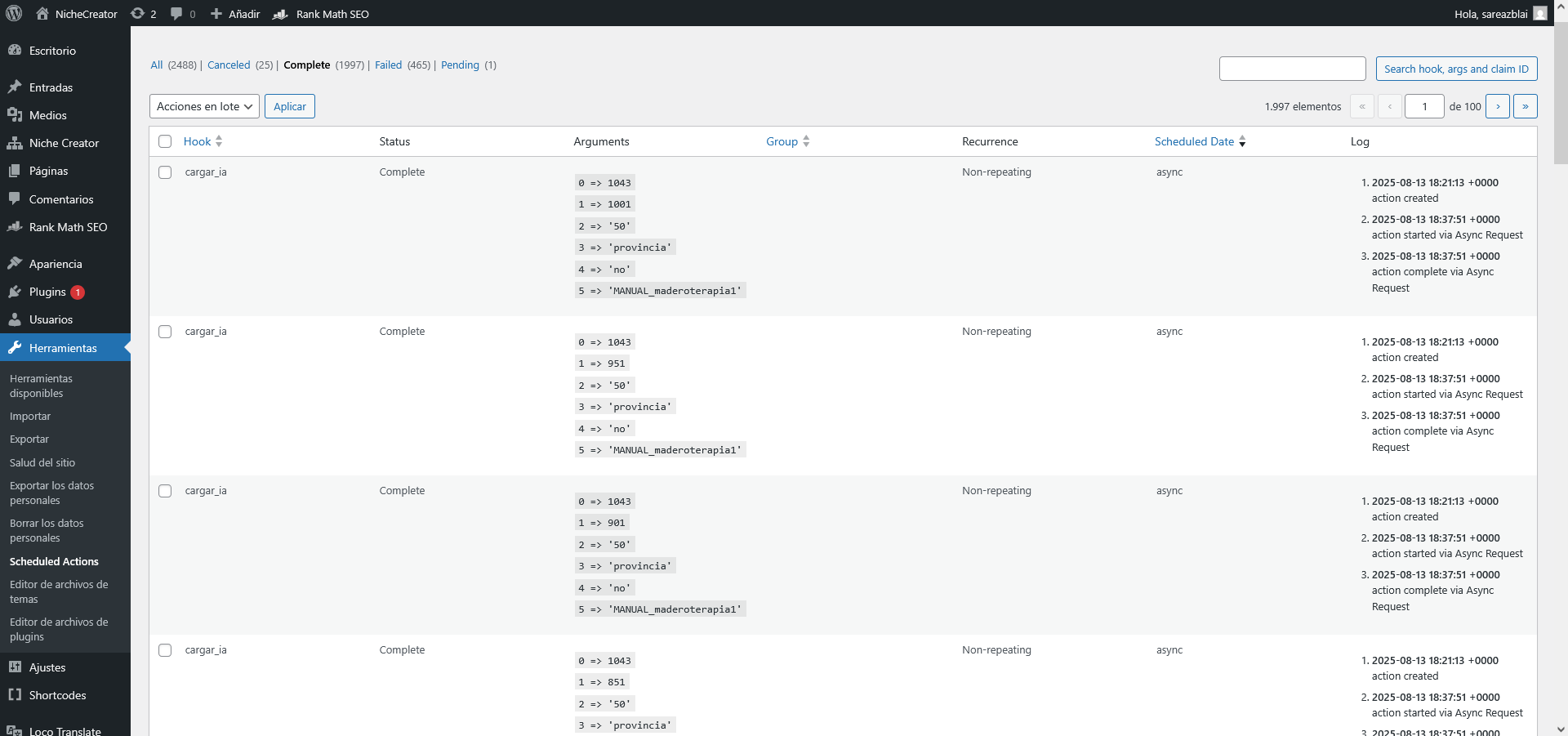Click the home icon beside NicheCreator
The image size is (1568, 736).
point(42,13)
